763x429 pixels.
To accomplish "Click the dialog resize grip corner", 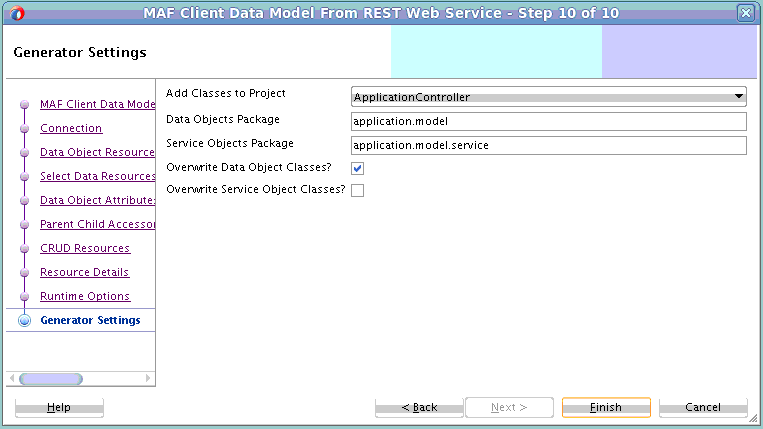I will (x=753, y=418).
